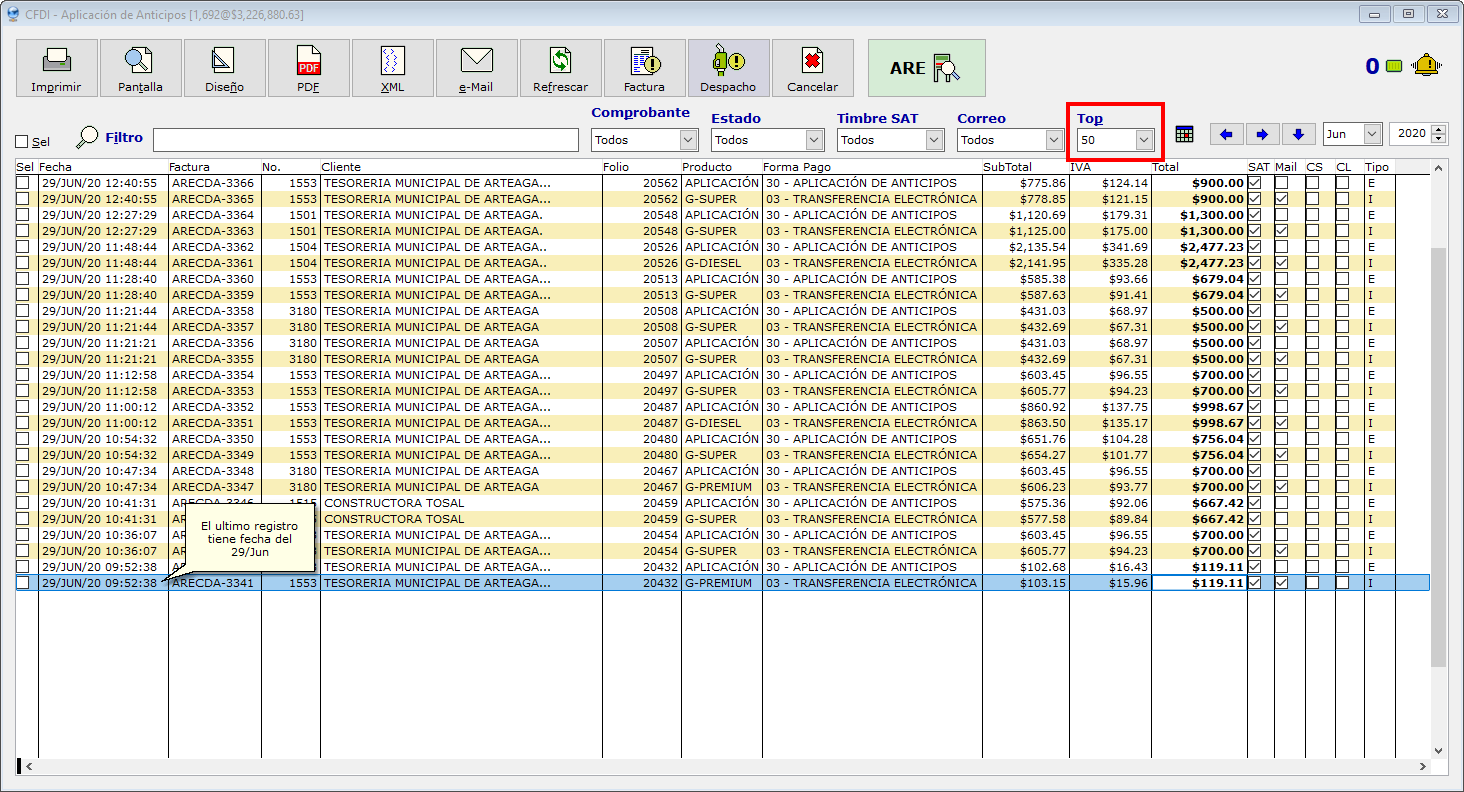The height and width of the screenshot is (792, 1464).
Task: Click the Cancelar toolbar icon
Action: 812,68
